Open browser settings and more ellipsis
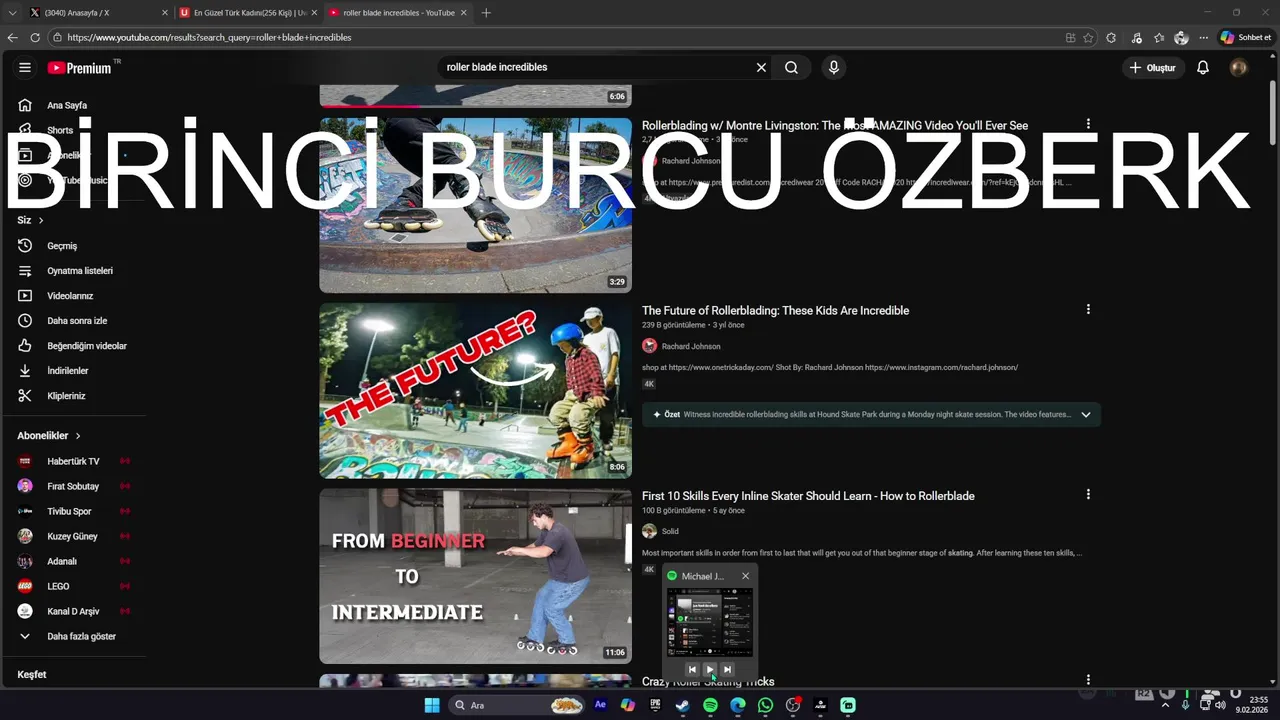This screenshot has width=1280, height=720. pyautogui.click(x=1204, y=37)
